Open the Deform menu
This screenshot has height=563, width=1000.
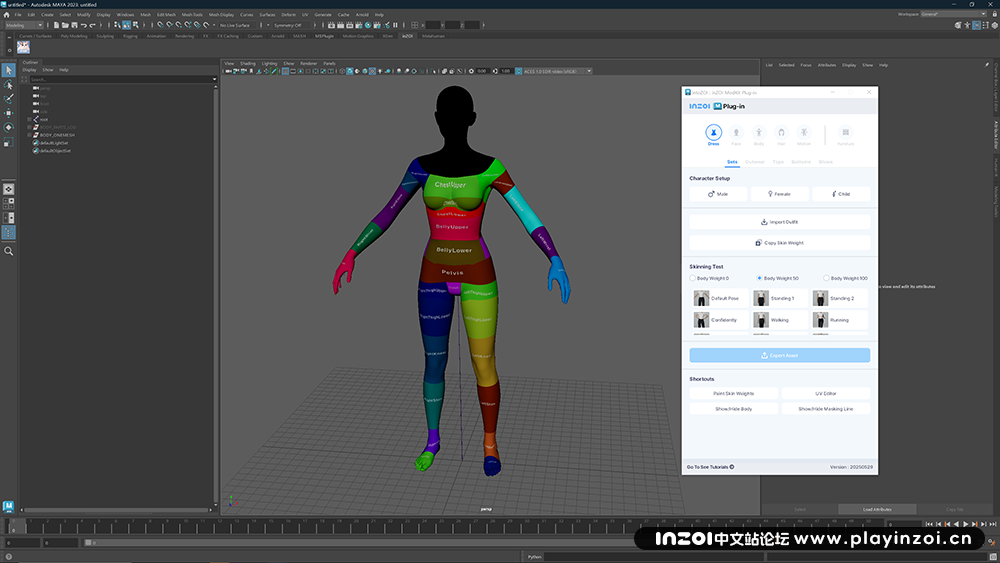(288, 15)
